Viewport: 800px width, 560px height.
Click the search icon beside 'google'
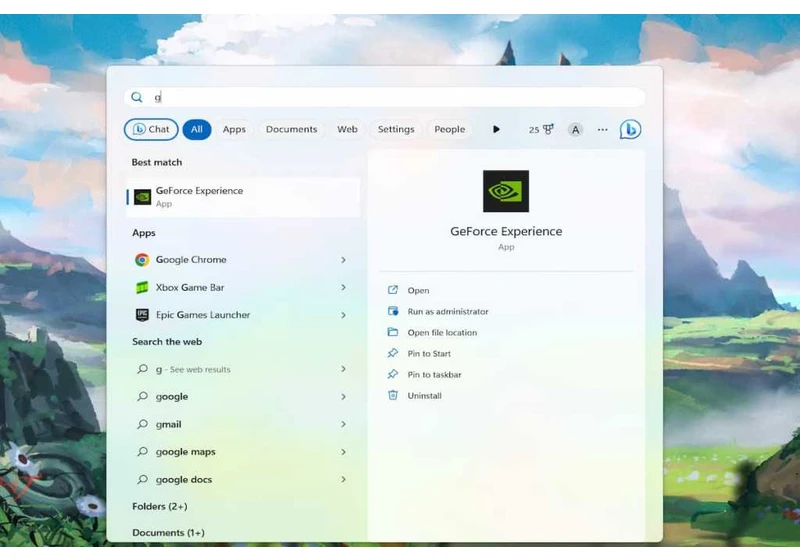point(142,396)
